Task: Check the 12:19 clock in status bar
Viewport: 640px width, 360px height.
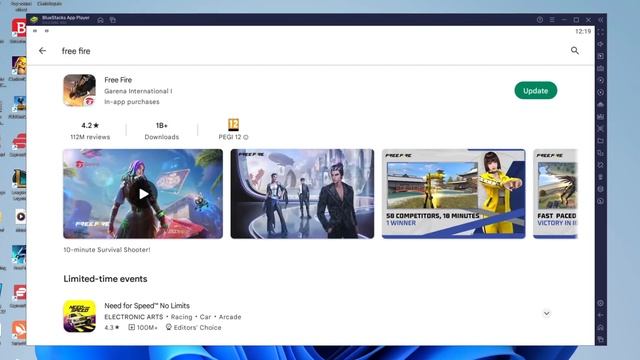Action: (x=583, y=31)
